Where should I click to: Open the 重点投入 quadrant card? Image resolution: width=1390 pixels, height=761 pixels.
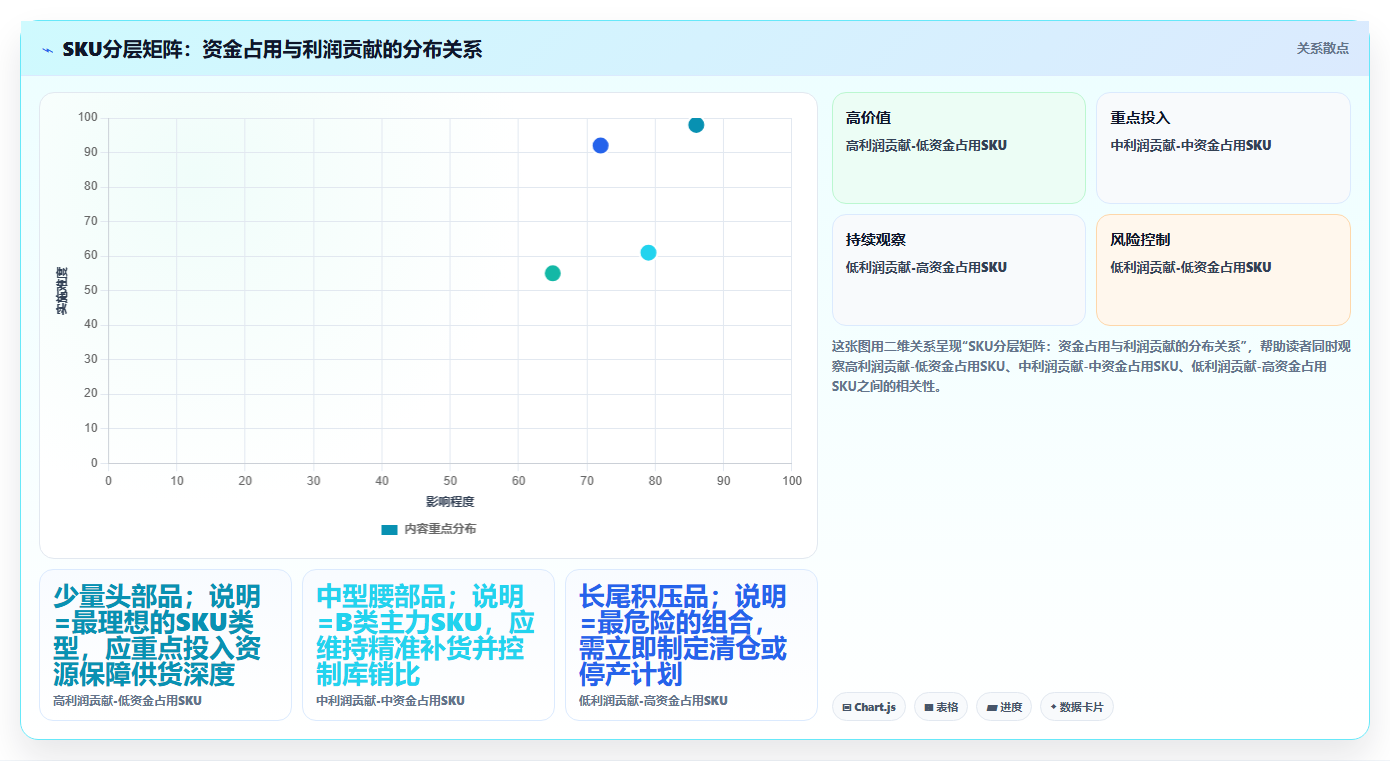(1223, 148)
